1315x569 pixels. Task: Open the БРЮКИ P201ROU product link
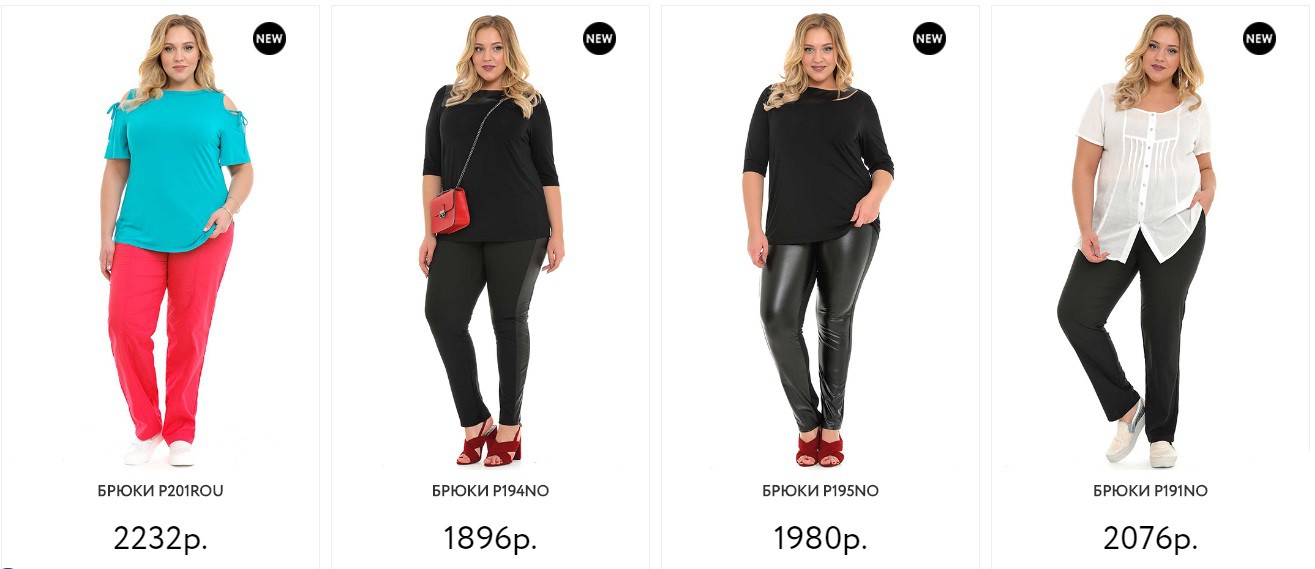click(160, 491)
